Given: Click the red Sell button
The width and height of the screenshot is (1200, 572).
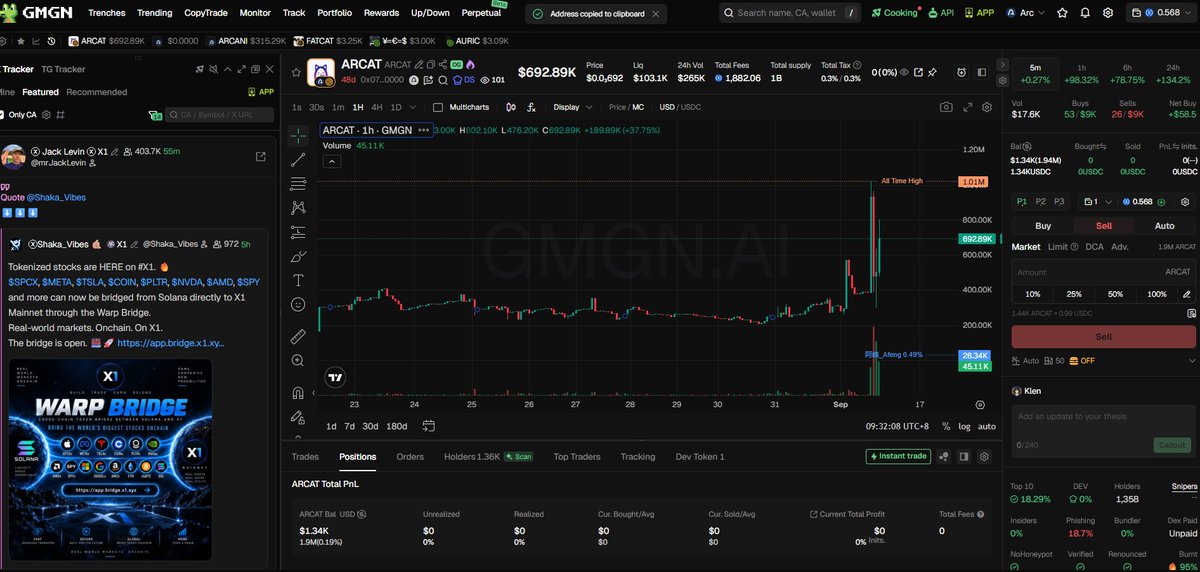Looking at the screenshot, I should [x=1104, y=337].
